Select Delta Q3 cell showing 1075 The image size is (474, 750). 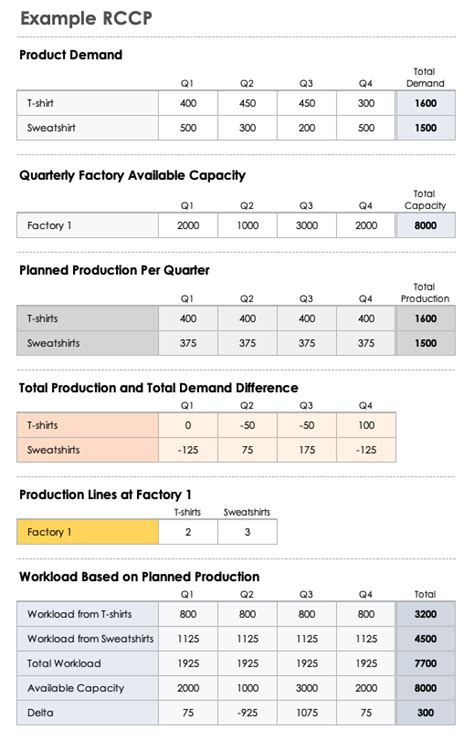pyautogui.click(x=307, y=713)
